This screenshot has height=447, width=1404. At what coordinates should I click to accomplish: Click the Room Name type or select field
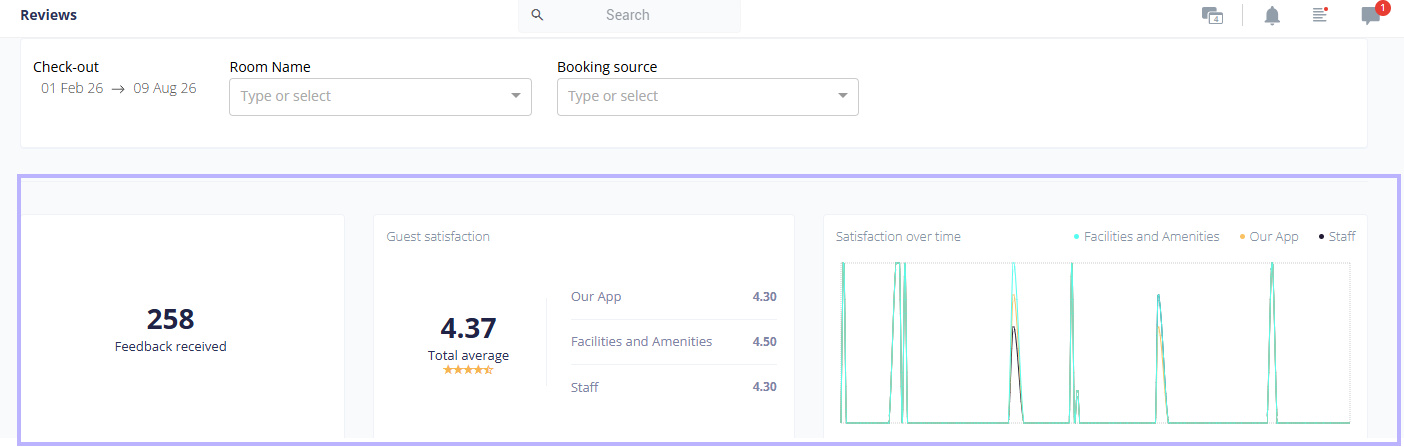point(380,96)
